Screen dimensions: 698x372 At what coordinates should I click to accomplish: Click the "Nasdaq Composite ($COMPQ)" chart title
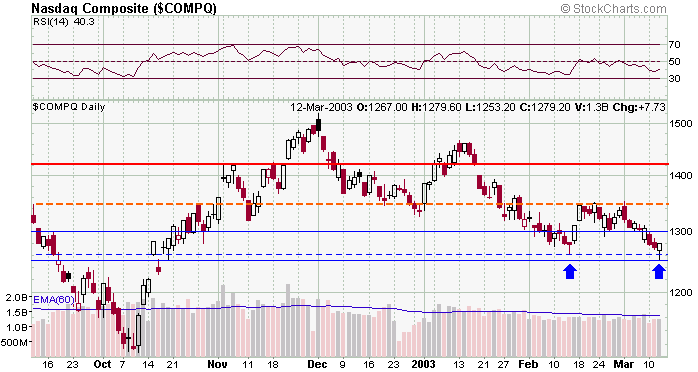pos(124,8)
